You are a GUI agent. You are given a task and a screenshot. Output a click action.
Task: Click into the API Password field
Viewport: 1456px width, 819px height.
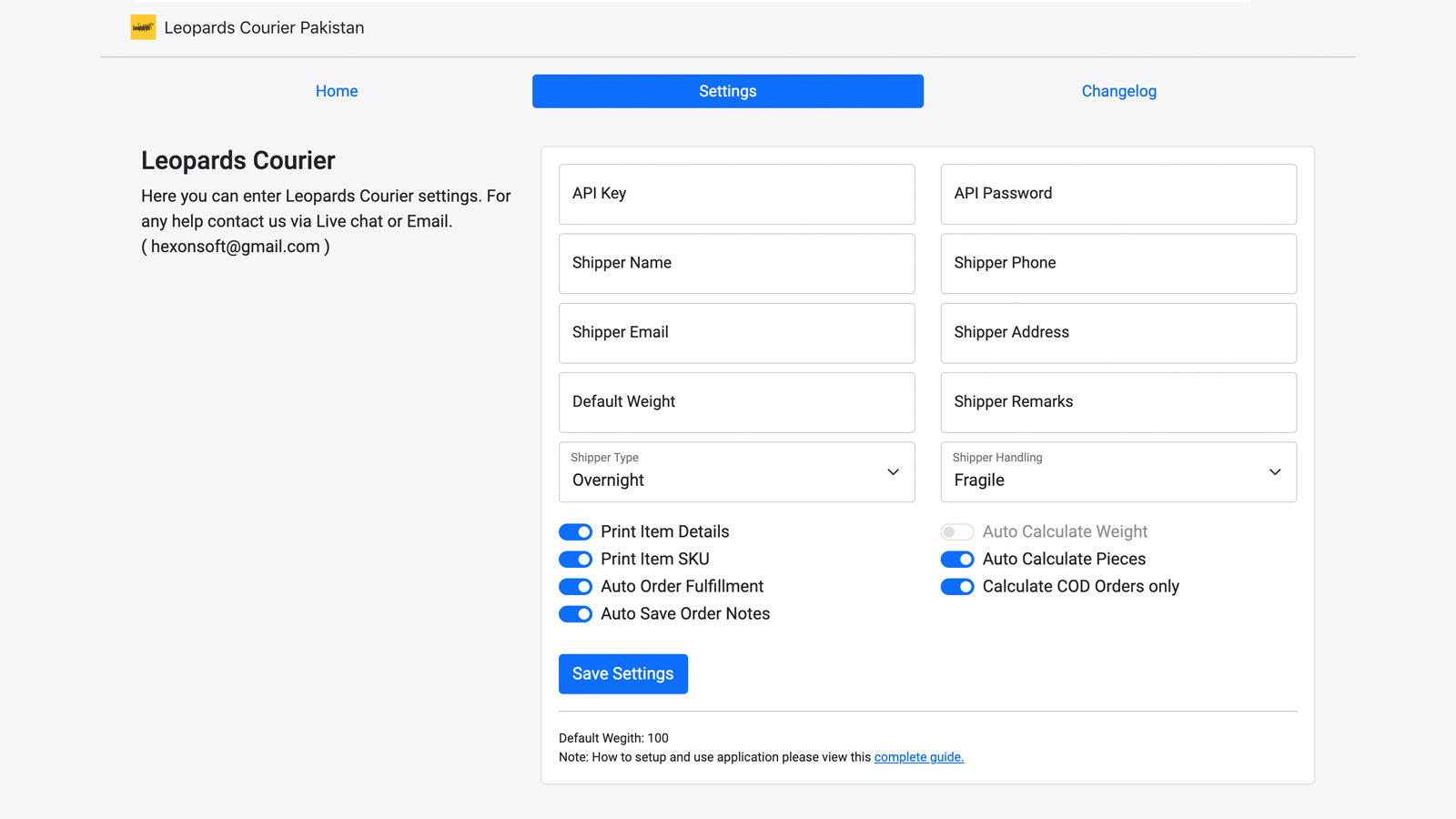click(x=1117, y=194)
